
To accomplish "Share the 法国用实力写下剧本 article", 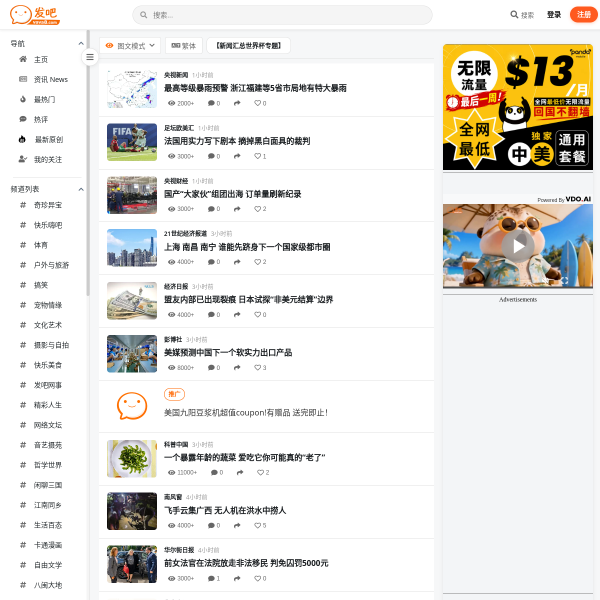I will (237, 156).
